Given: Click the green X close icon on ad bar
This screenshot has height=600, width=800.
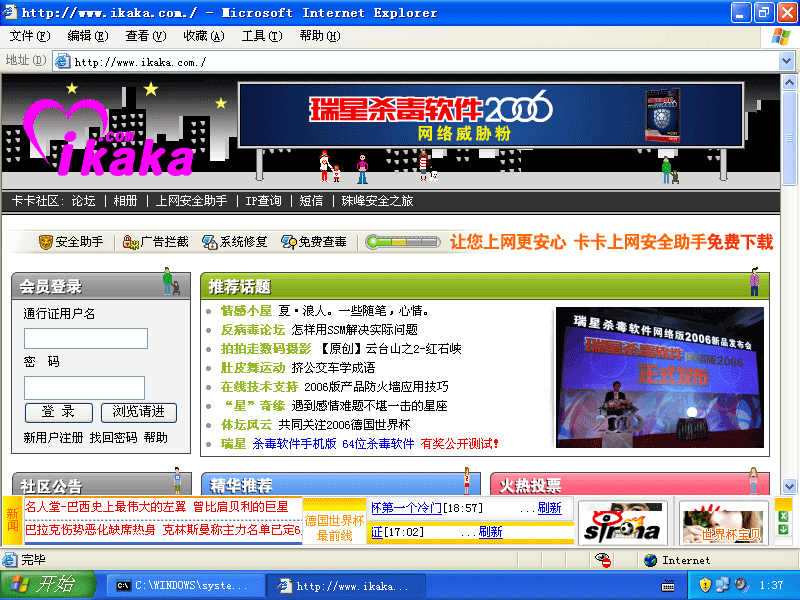Looking at the screenshot, I should click(783, 516).
